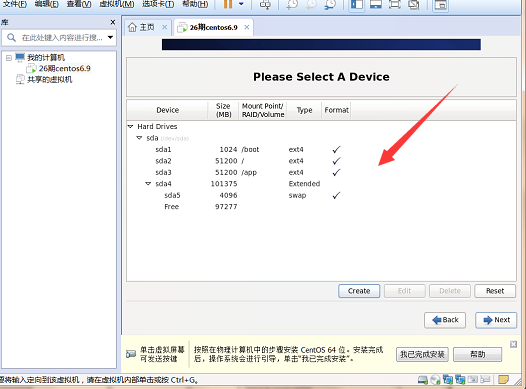Viewport: 526px width, 389px height.
Task: Select the sda5 swap partition row
Action: tap(321, 195)
